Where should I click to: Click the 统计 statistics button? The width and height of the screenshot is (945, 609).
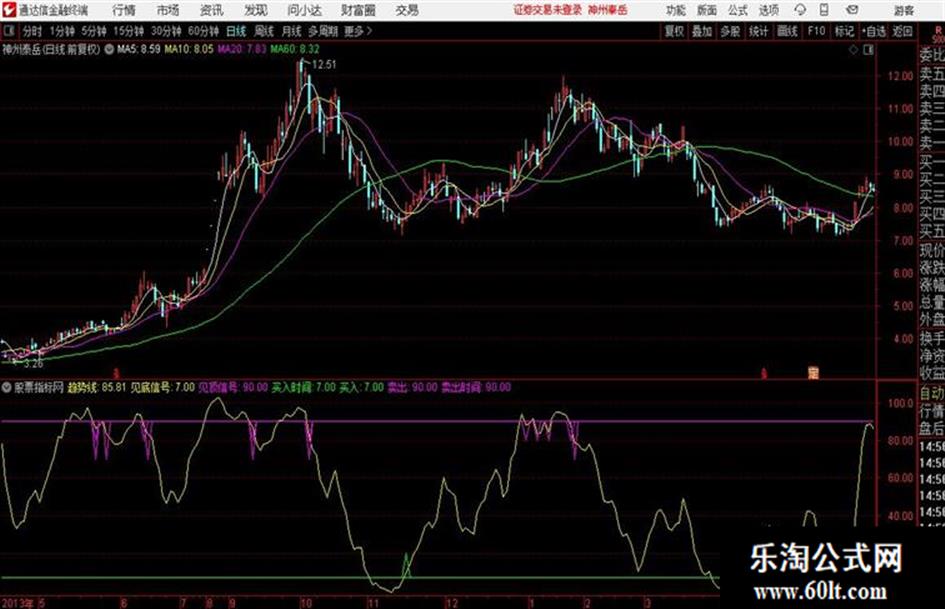[759, 31]
